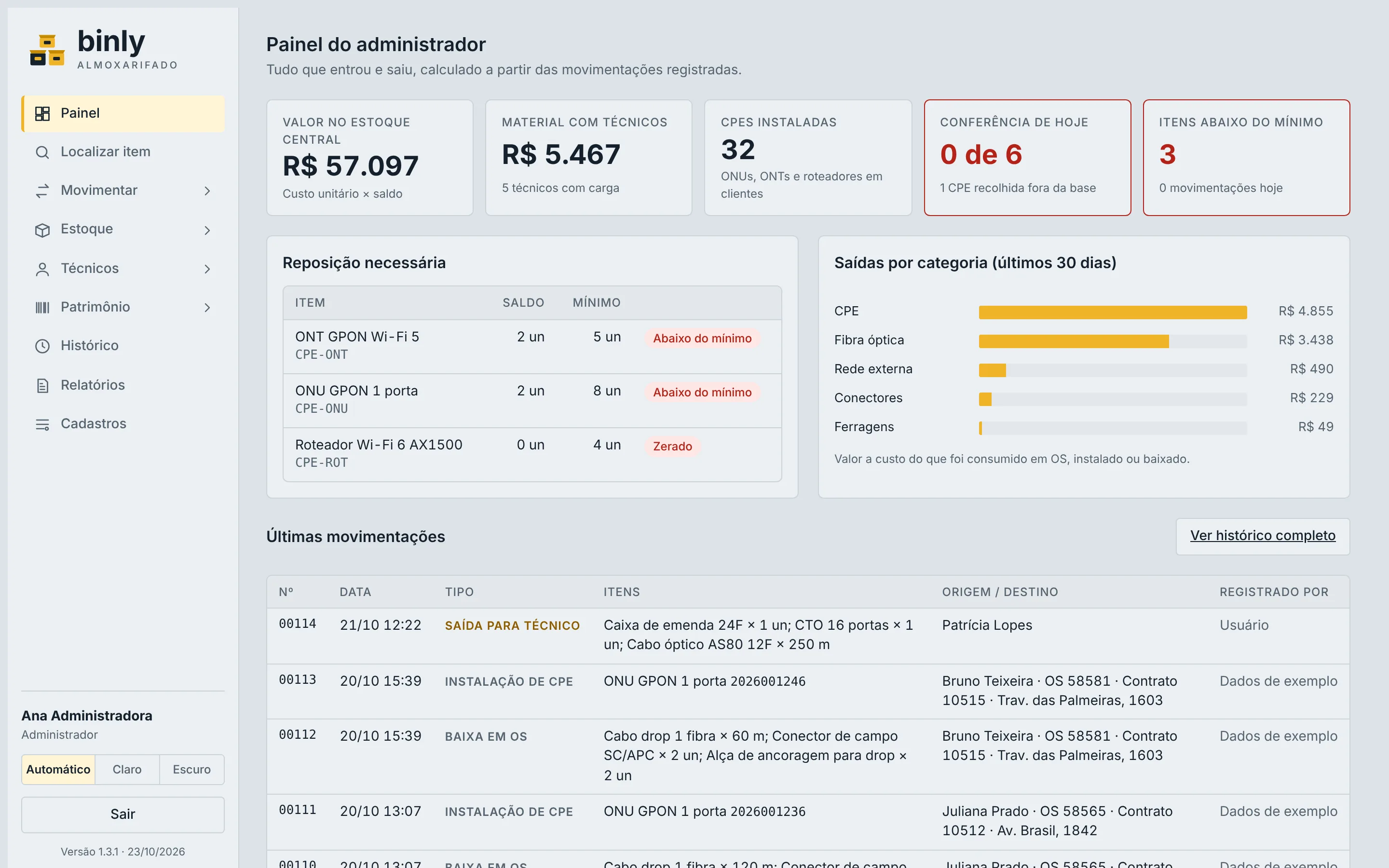Open the Conferência de hoje card
The image size is (1389, 868).
tap(1027, 157)
